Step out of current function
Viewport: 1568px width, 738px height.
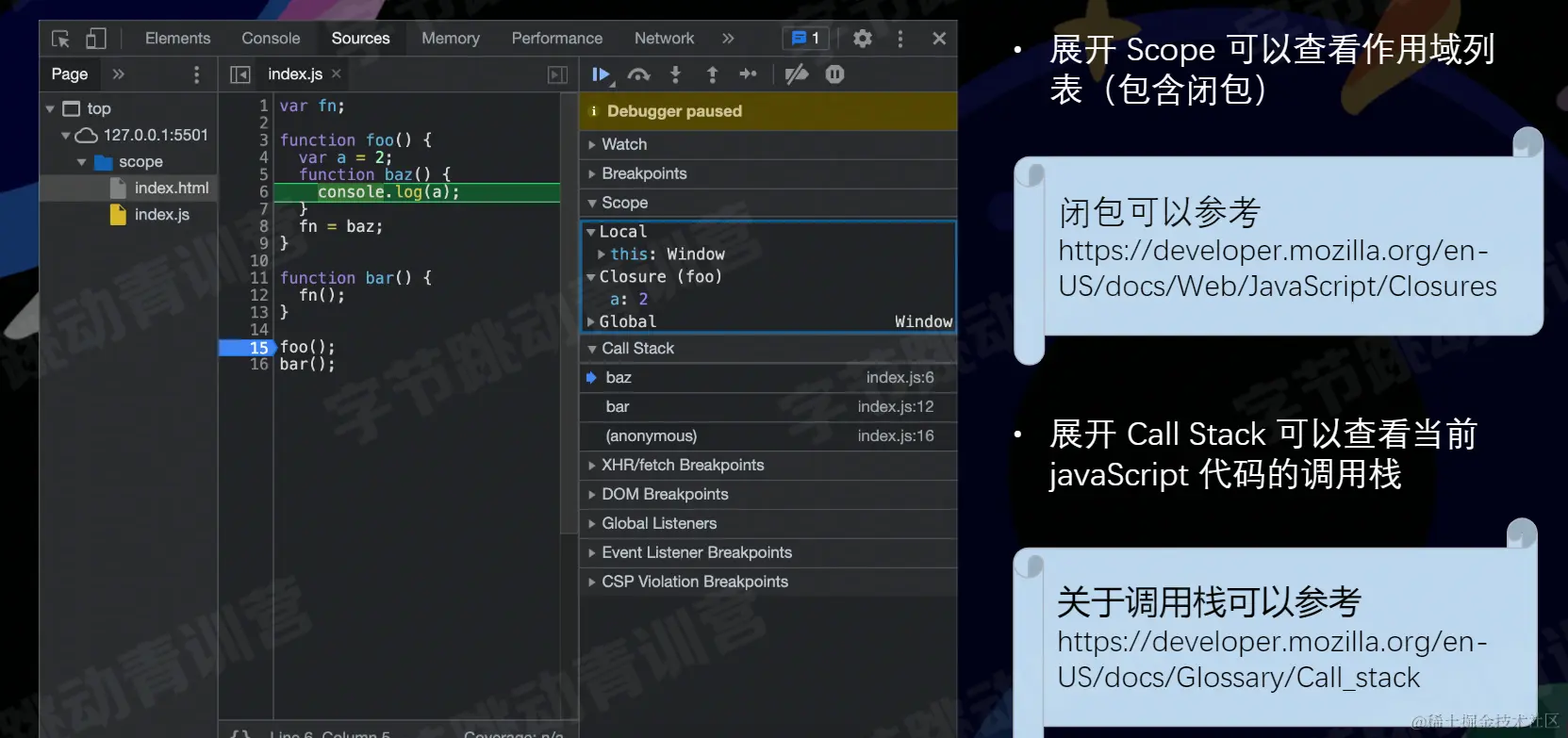pos(712,74)
